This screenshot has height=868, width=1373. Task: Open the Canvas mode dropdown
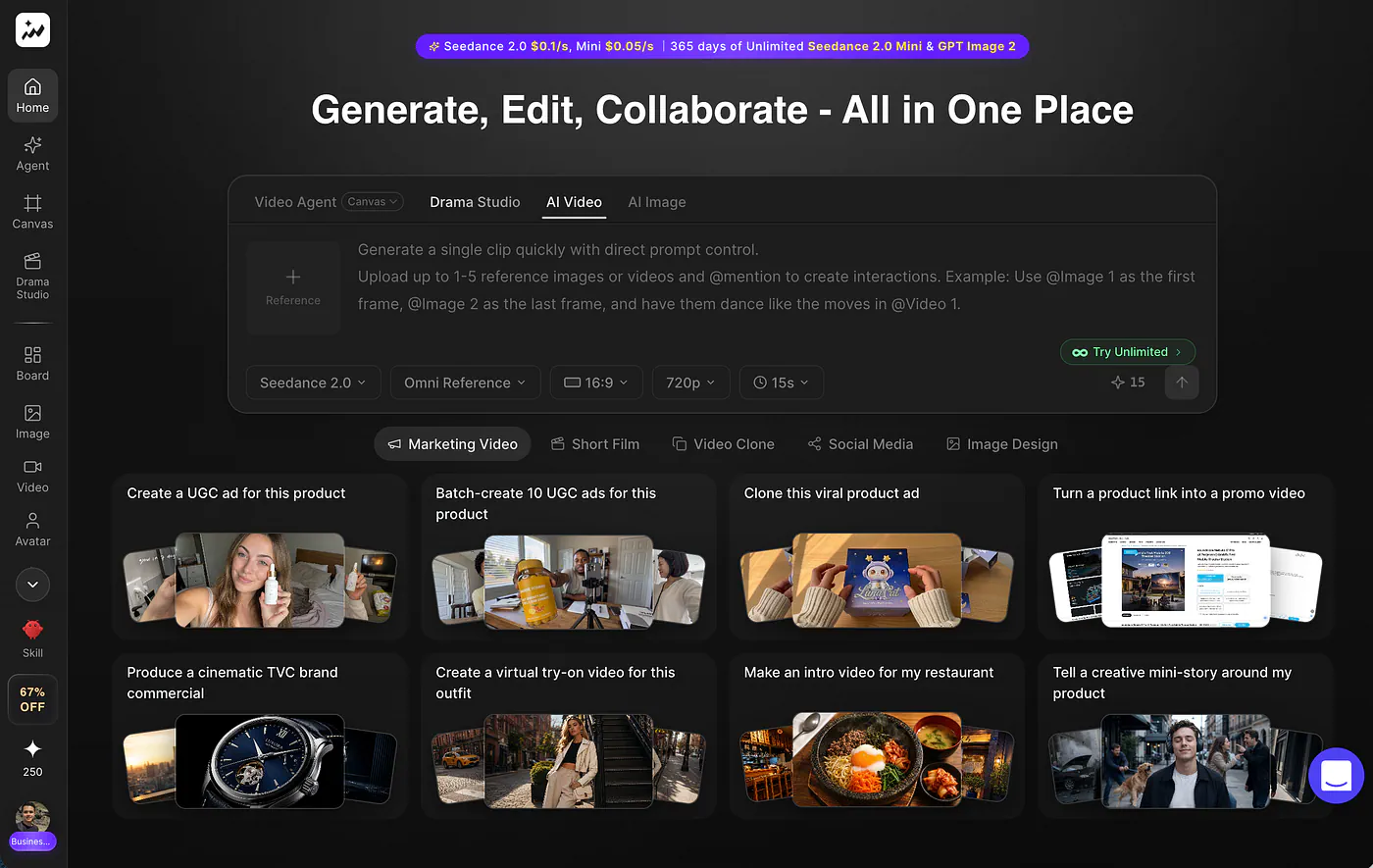point(373,202)
